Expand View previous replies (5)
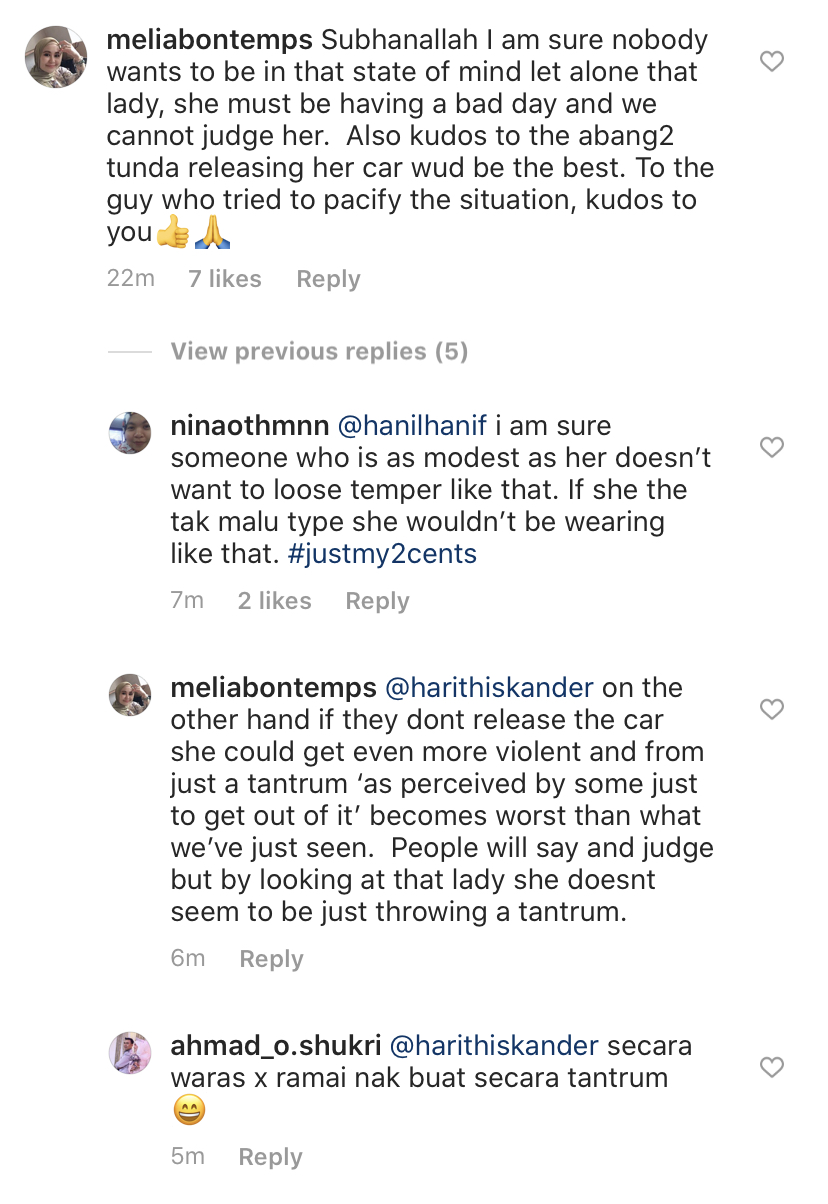The width and height of the screenshot is (828, 1204). click(x=319, y=351)
